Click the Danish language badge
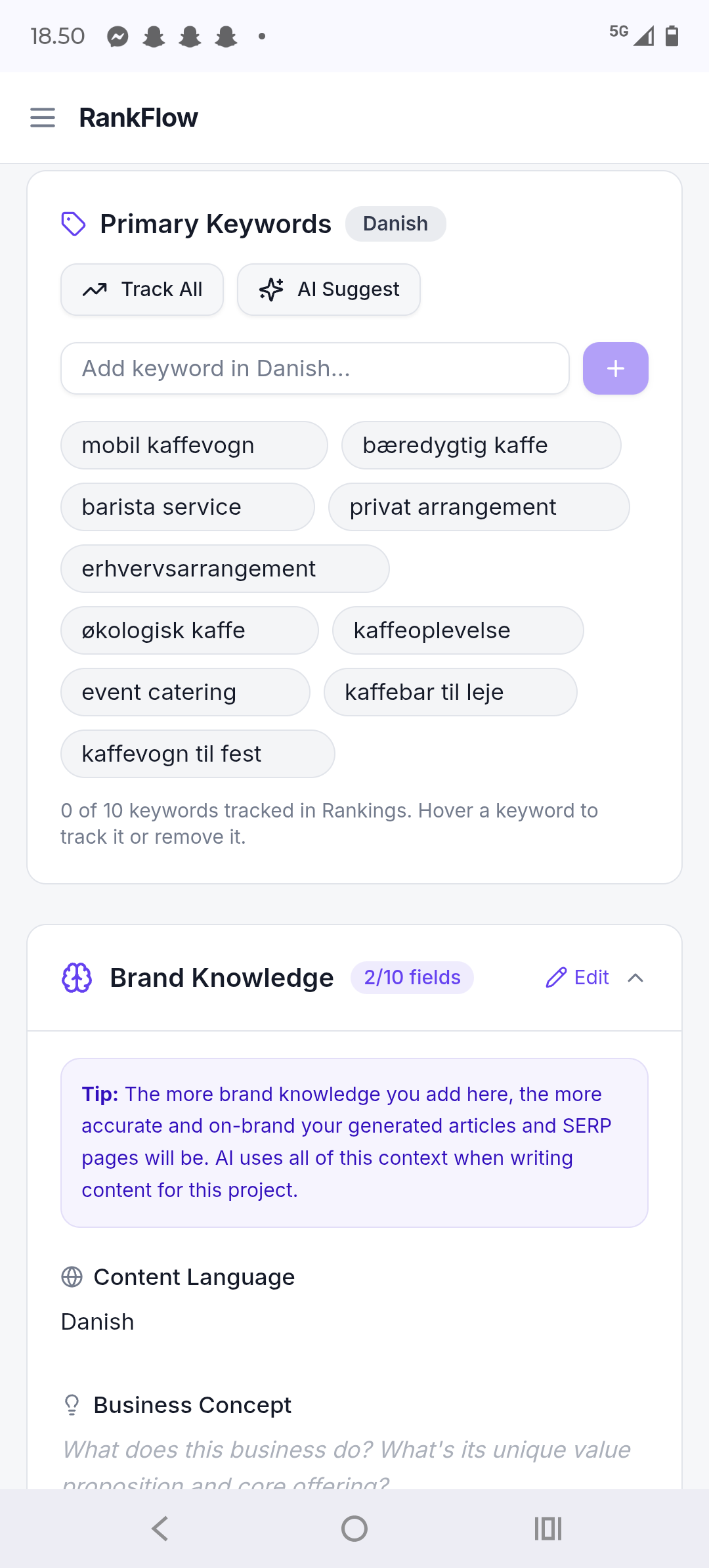Screen dimensions: 709x1568 pos(395,224)
